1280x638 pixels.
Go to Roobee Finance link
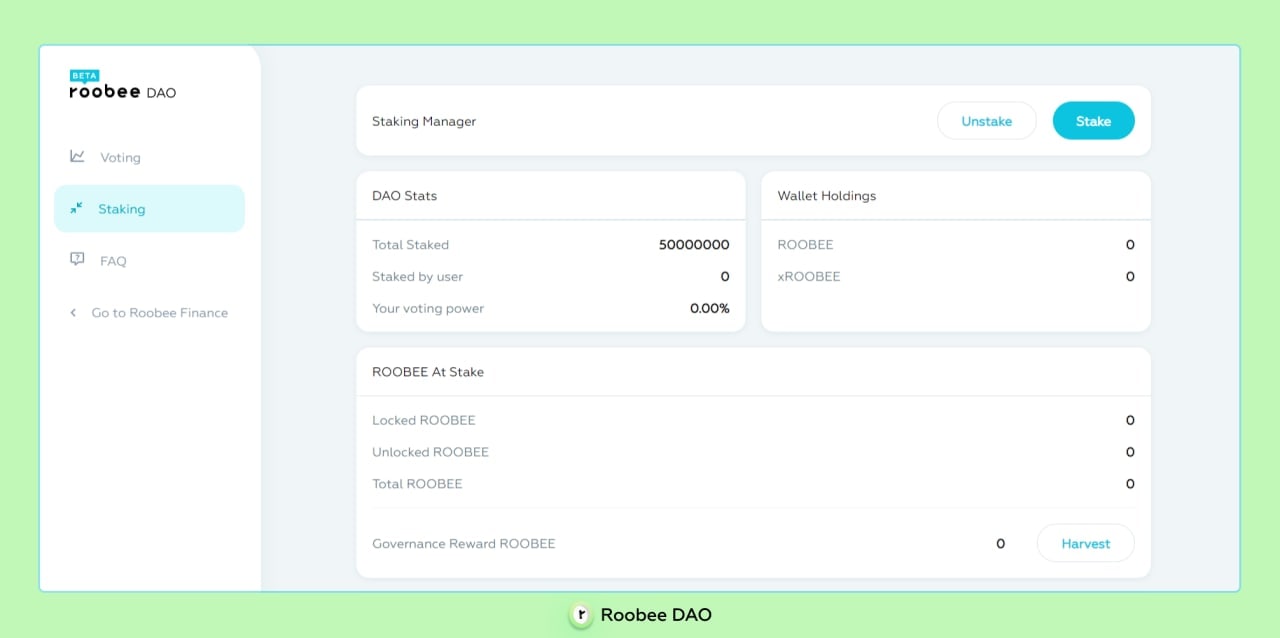click(x=160, y=313)
